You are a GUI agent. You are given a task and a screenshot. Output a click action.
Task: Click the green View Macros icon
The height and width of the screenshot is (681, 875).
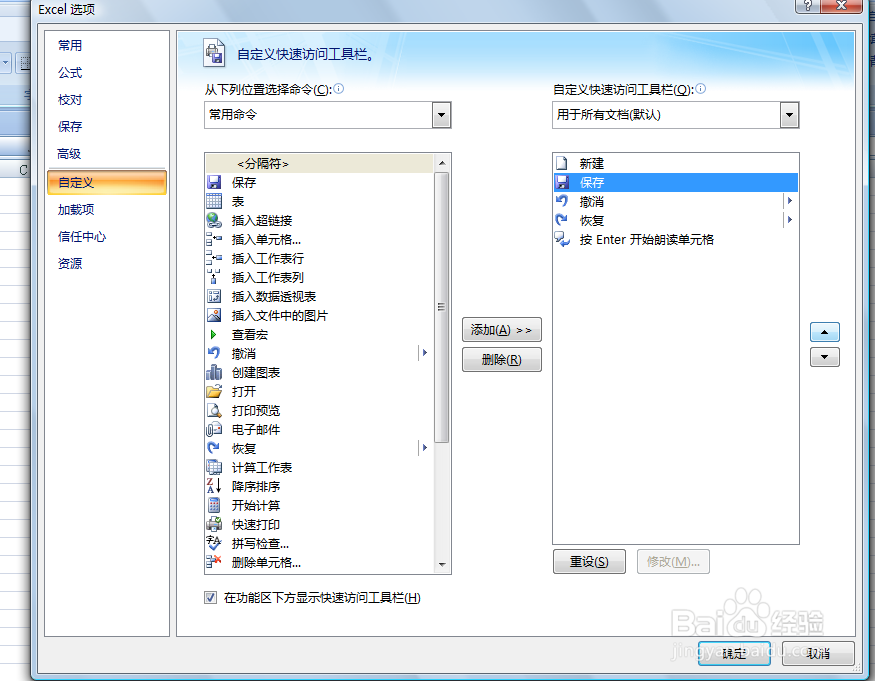coord(214,334)
